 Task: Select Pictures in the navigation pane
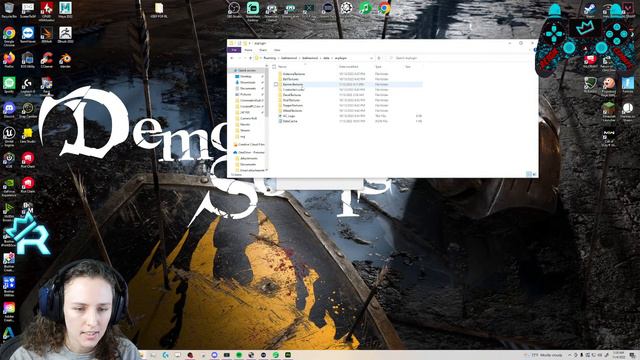[x=246, y=94]
